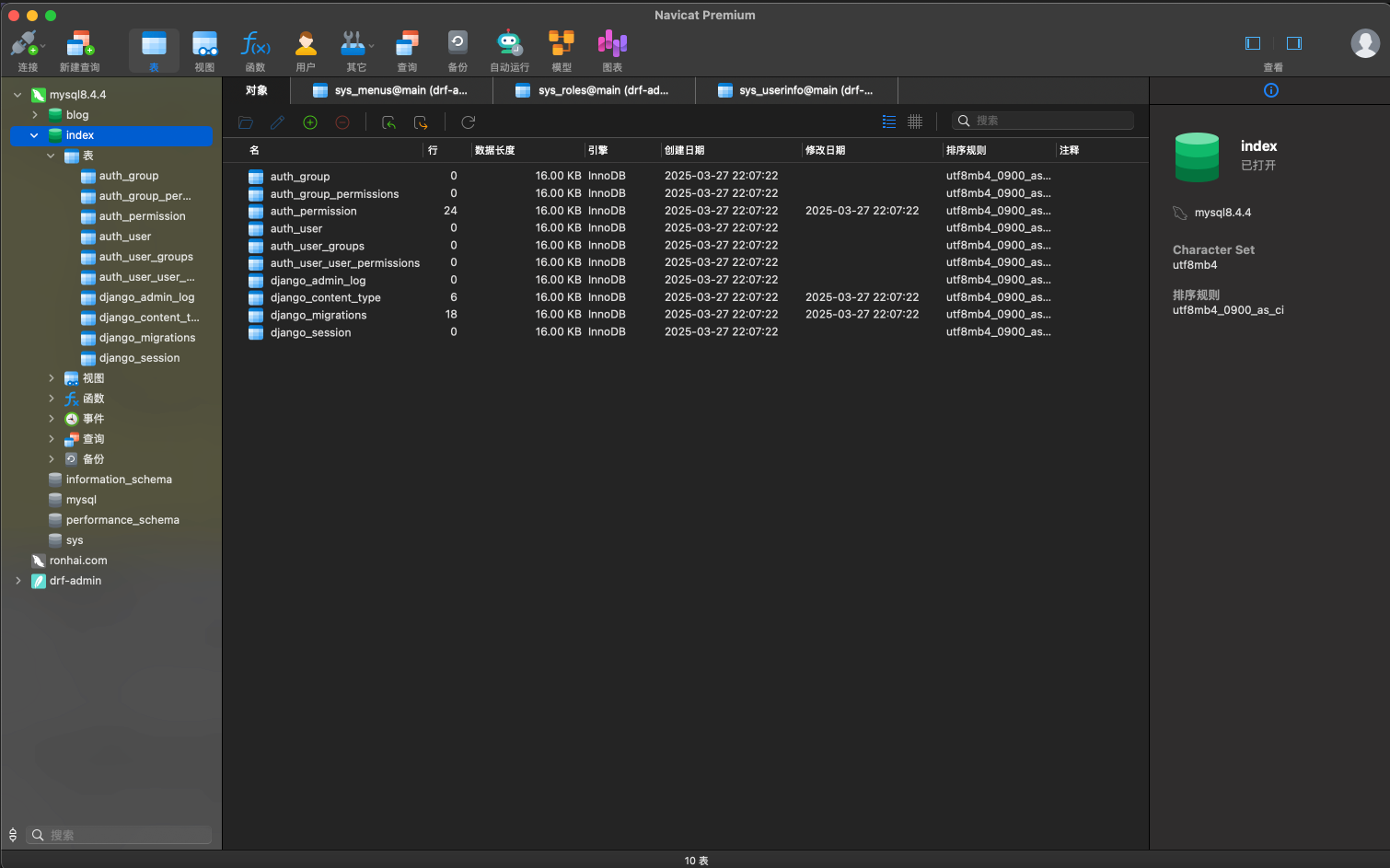Select auth_group in the sidebar tree

tap(129, 176)
